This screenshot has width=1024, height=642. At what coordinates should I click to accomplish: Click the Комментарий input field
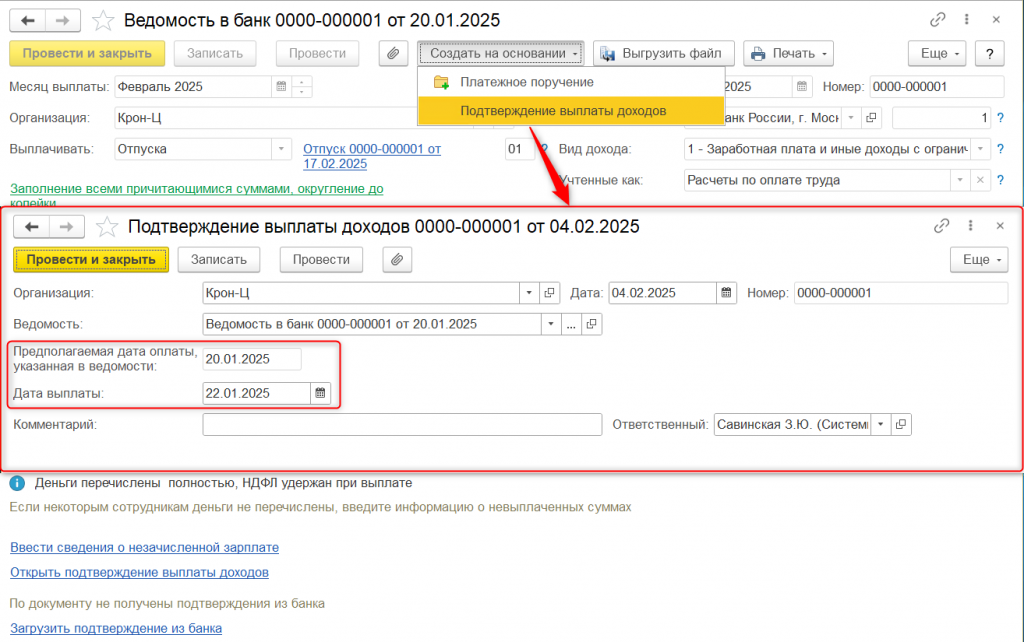point(402,425)
